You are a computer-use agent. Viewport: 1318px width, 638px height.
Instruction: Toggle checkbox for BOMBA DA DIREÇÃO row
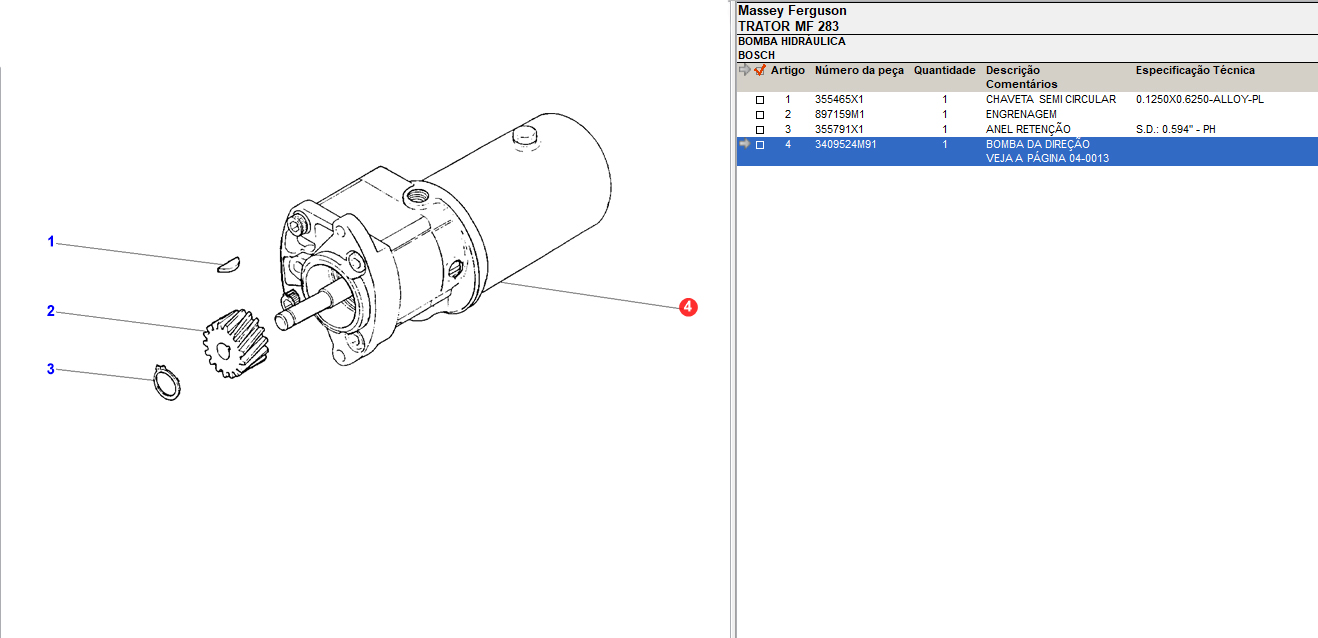760,145
